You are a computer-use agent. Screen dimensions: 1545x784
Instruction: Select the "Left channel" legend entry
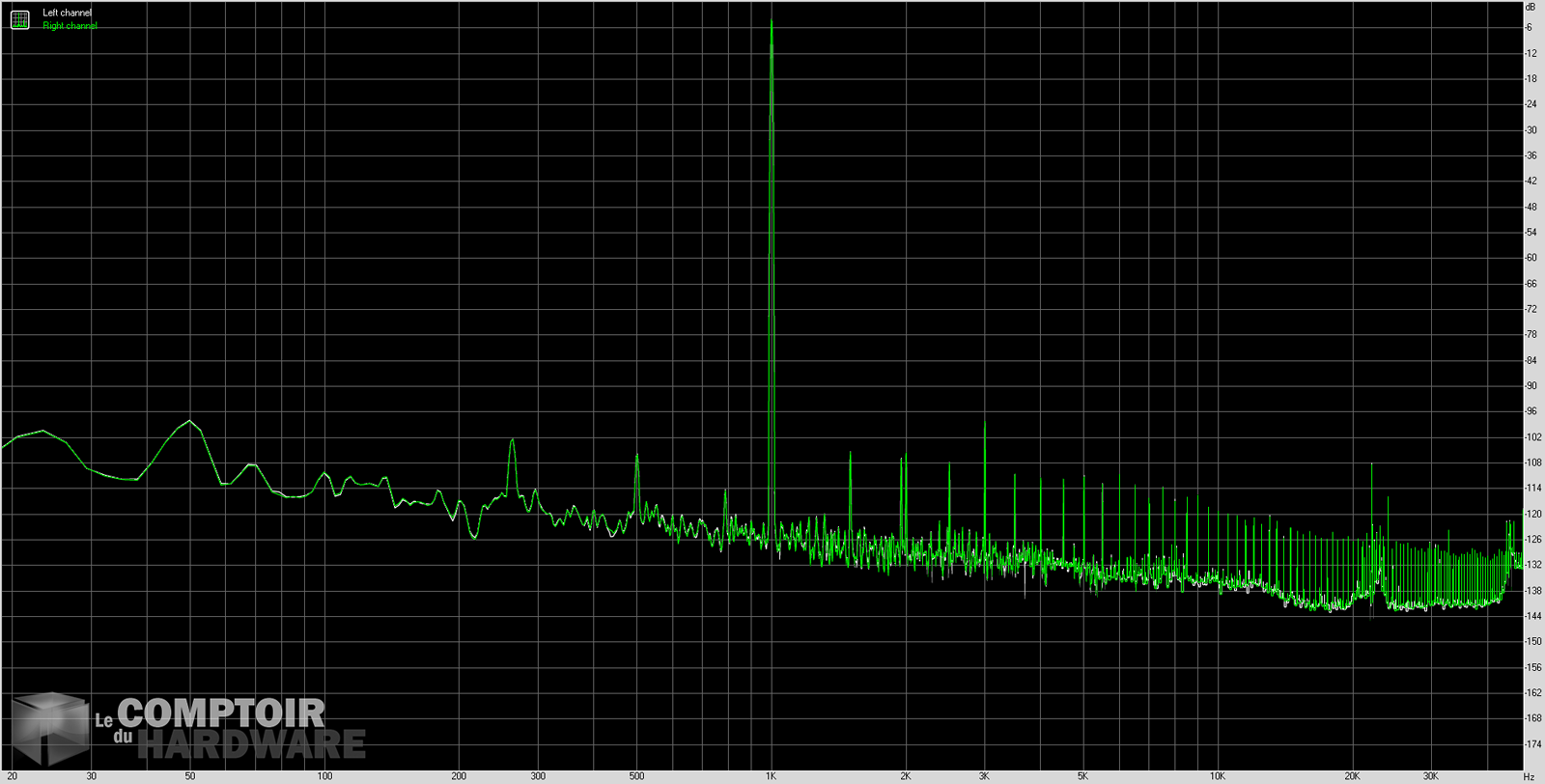point(67,13)
